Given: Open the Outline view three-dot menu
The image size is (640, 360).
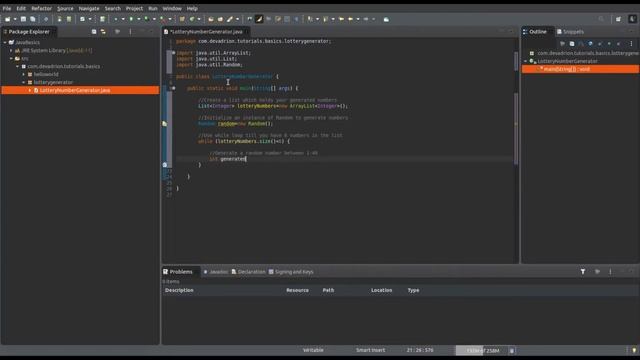Looking at the screenshot, I should [631, 44].
